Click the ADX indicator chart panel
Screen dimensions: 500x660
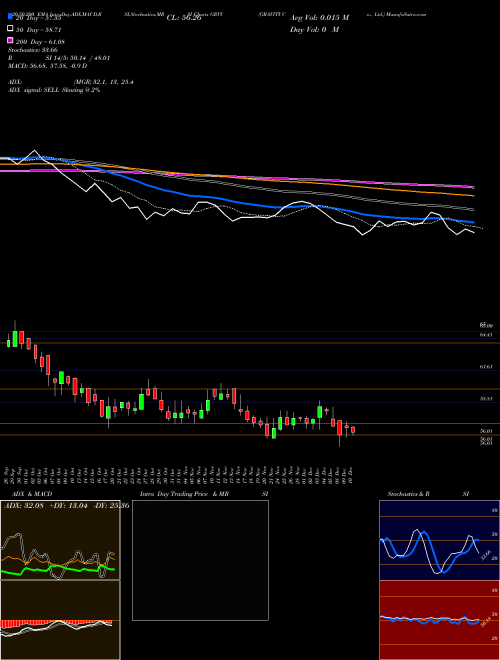[60, 540]
